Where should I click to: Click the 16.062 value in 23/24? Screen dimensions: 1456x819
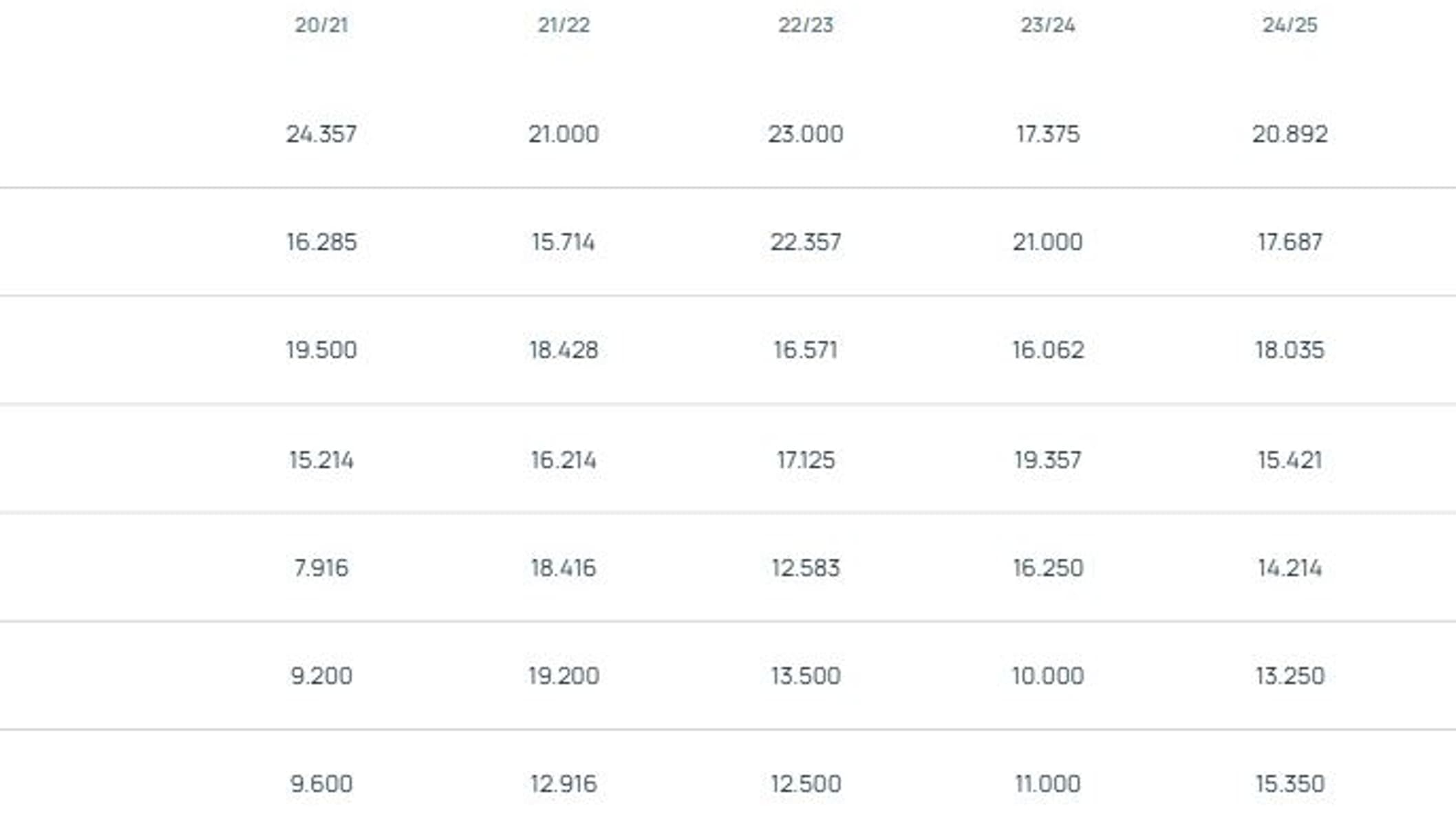1048,350
